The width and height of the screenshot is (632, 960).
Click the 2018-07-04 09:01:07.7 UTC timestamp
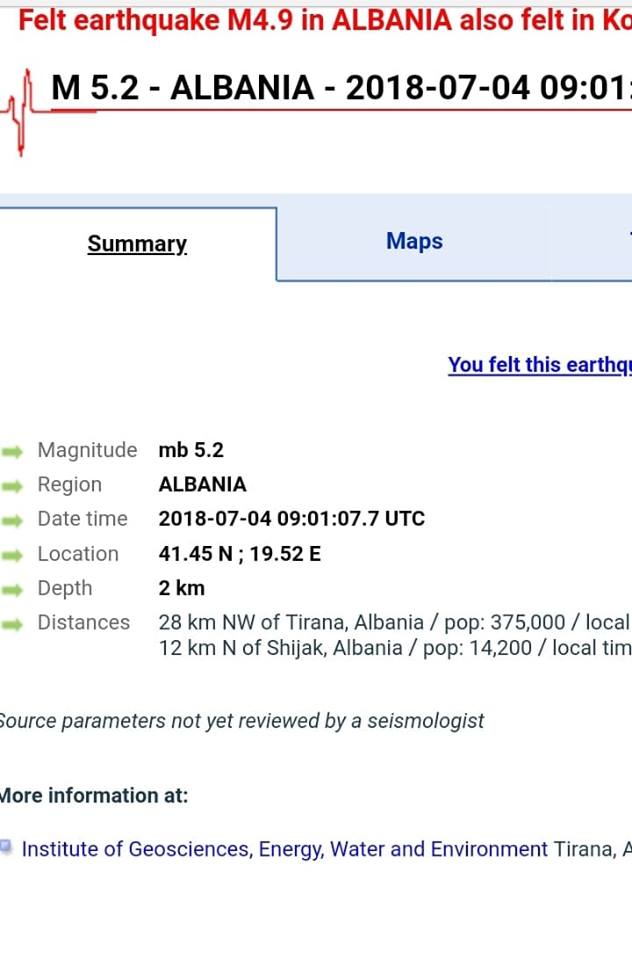click(x=291, y=519)
